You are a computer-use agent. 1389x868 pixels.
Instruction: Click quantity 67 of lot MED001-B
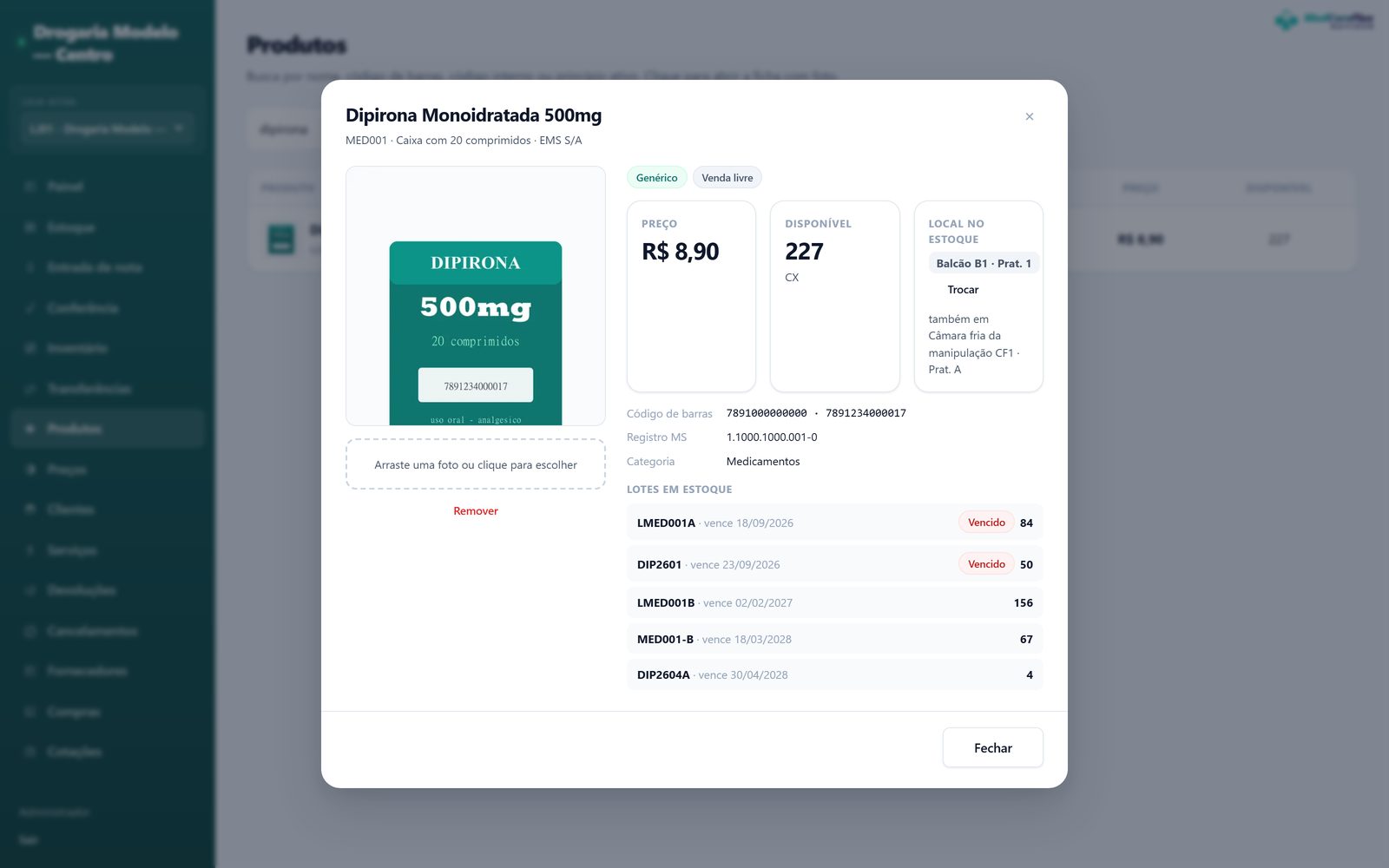(1026, 639)
